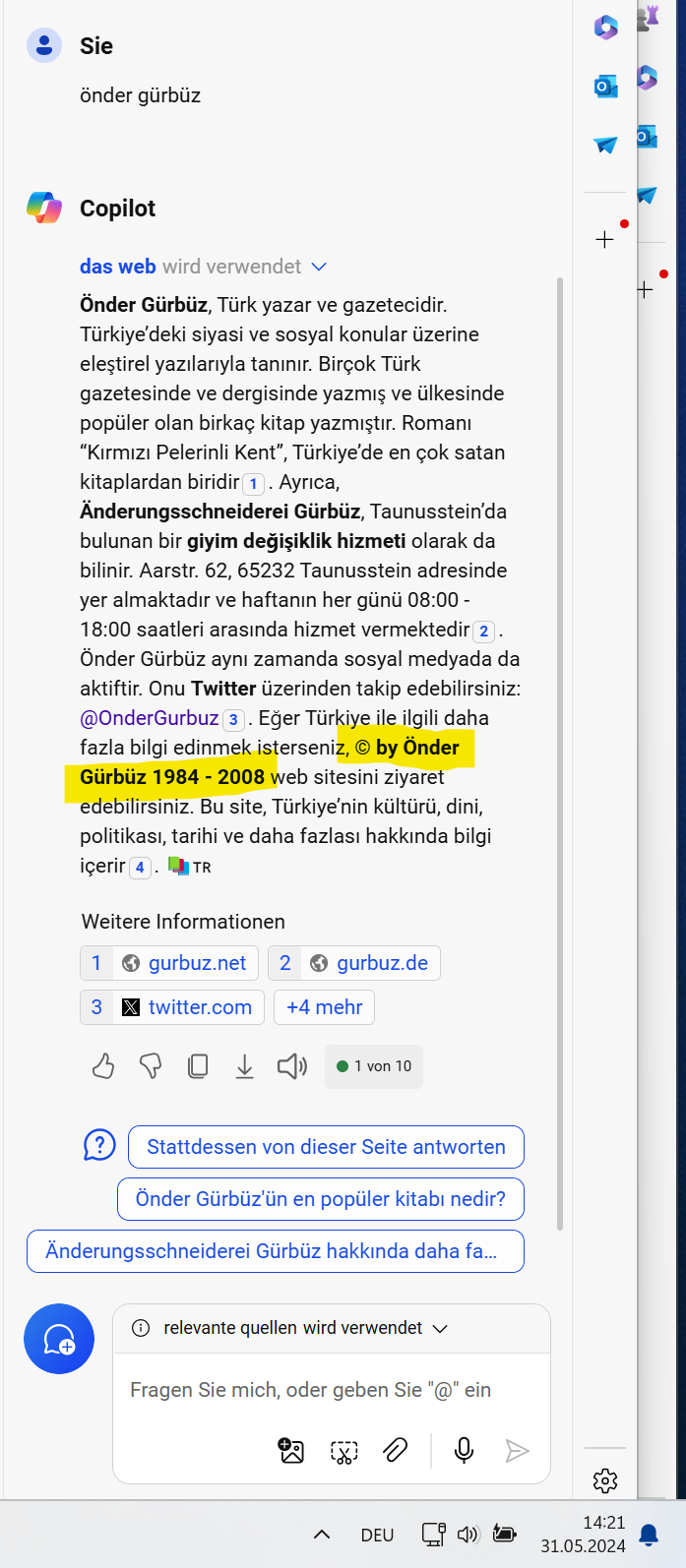
Task: Open the Microsoft 365 sidebar icon
Action: point(605,28)
